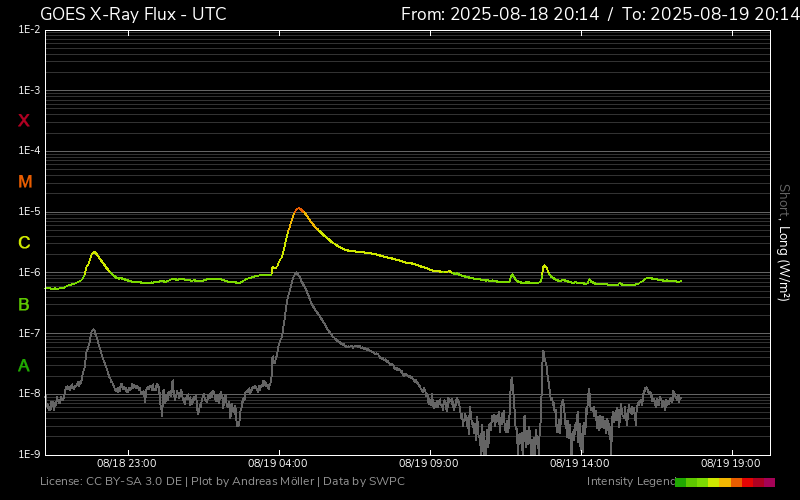Click the 'Data by SWPC' credit
800x500 pixels.
pos(364,481)
